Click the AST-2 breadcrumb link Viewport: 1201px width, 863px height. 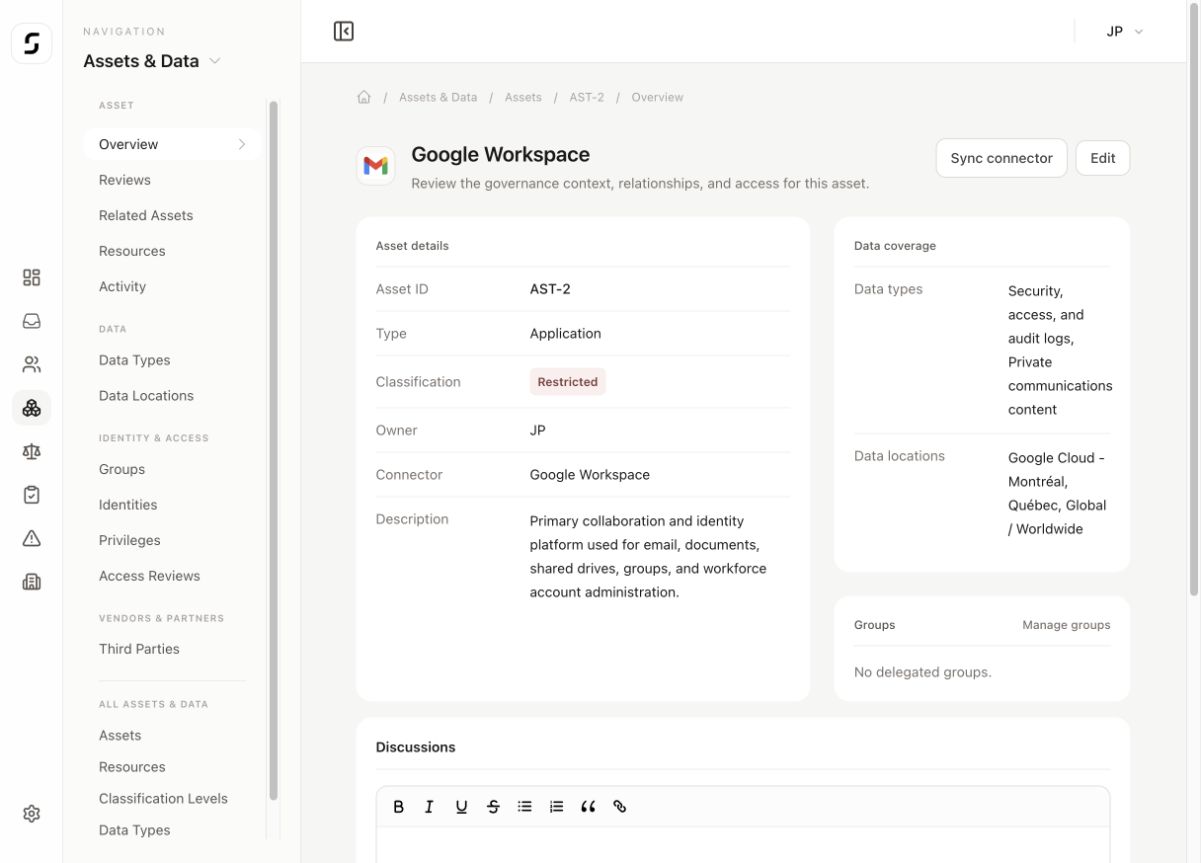pyautogui.click(x=587, y=97)
